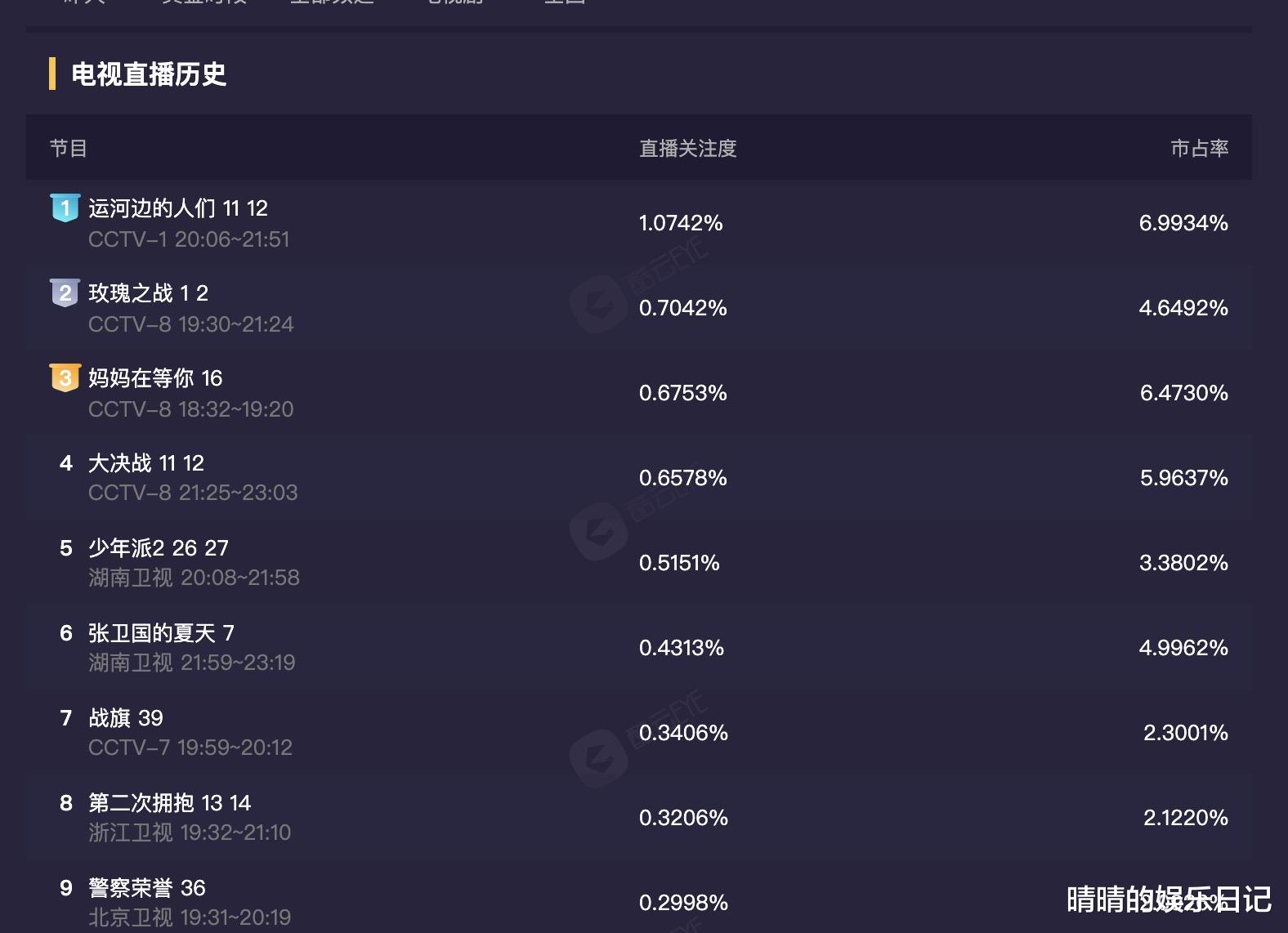The width and height of the screenshot is (1288, 933).
Task: Select attention value 0.3406%
Action: [683, 733]
